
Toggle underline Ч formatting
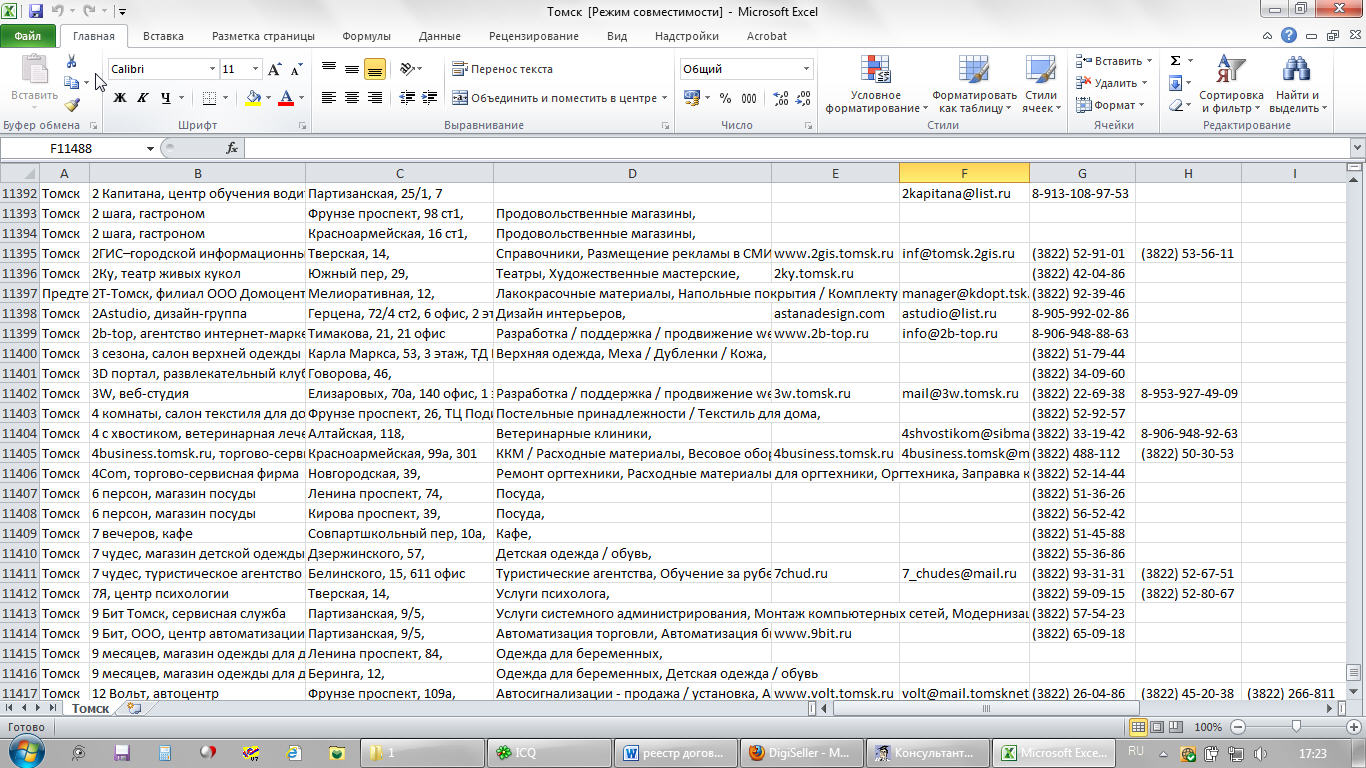click(x=165, y=98)
